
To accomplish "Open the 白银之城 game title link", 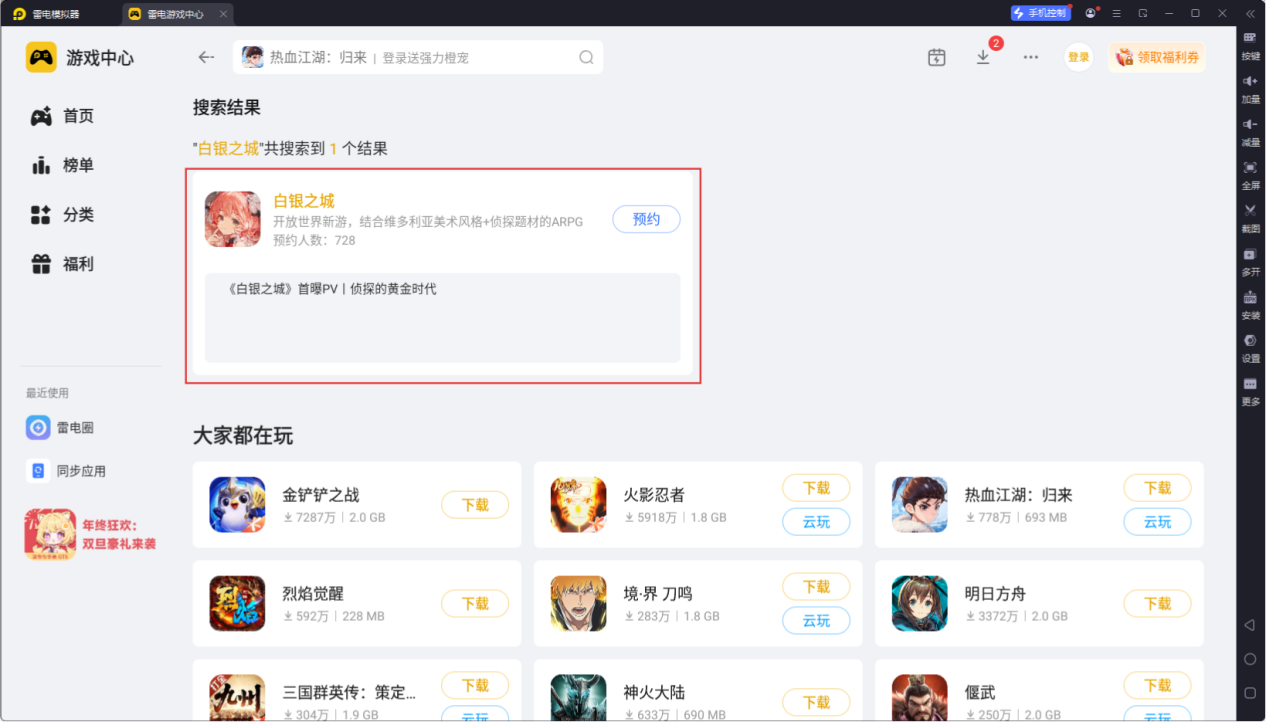I will coord(304,201).
